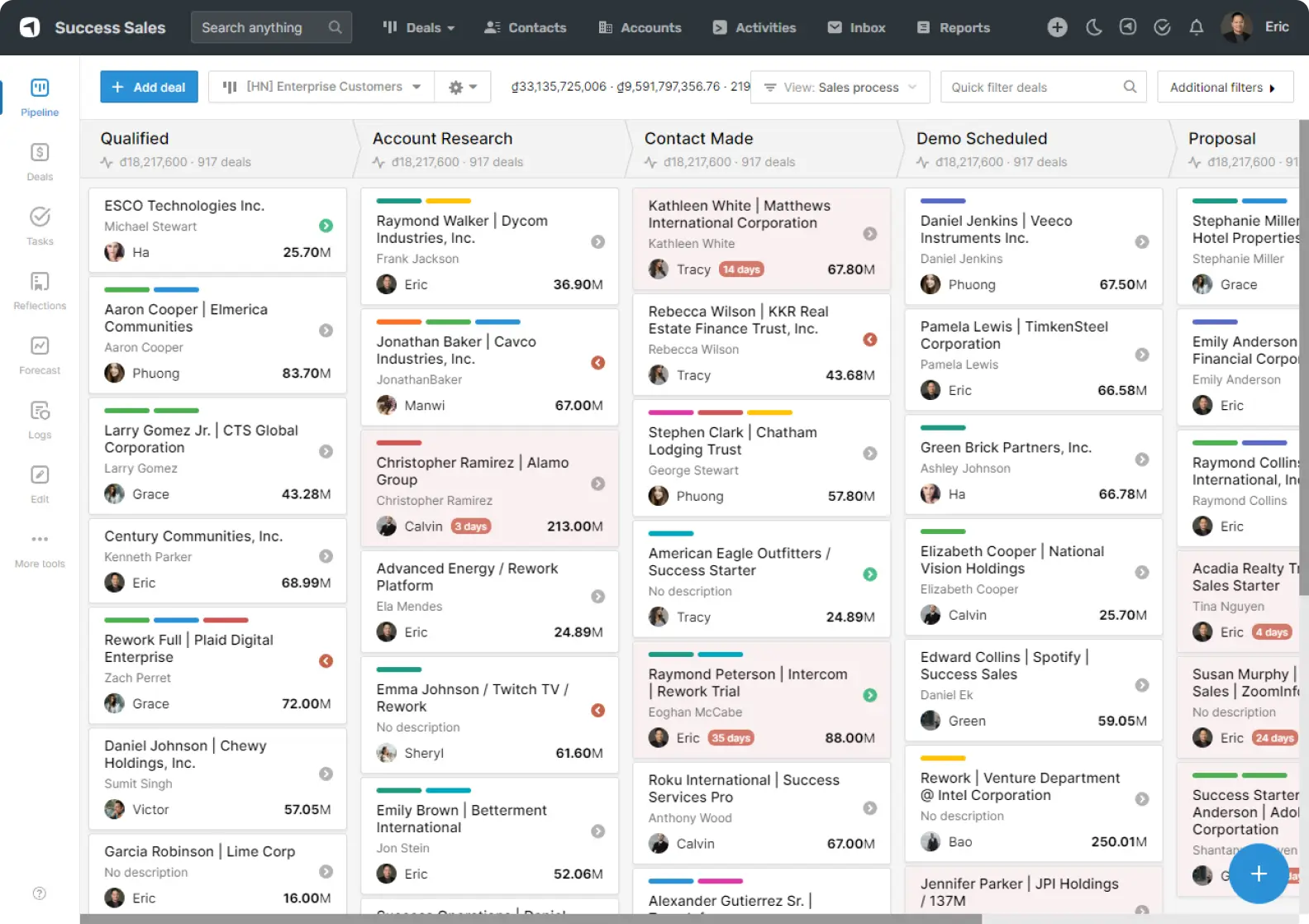Click gray status arrow on Raymond Walker card

tap(597, 242)
